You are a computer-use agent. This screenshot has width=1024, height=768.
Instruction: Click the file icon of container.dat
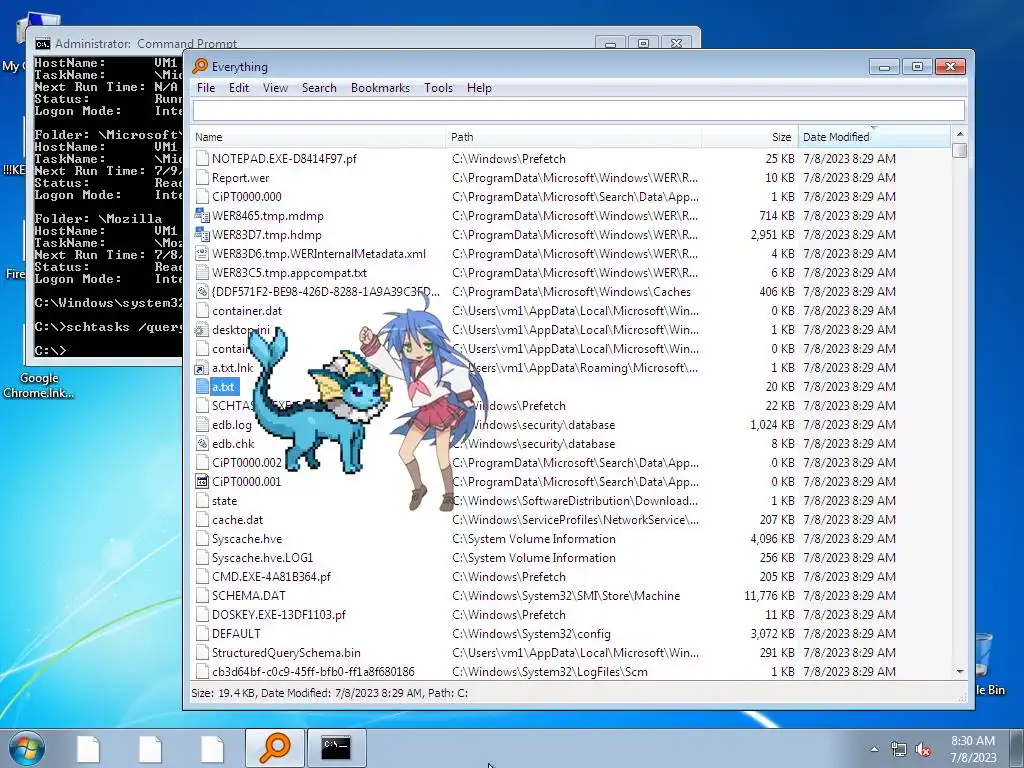pos(202,311)
